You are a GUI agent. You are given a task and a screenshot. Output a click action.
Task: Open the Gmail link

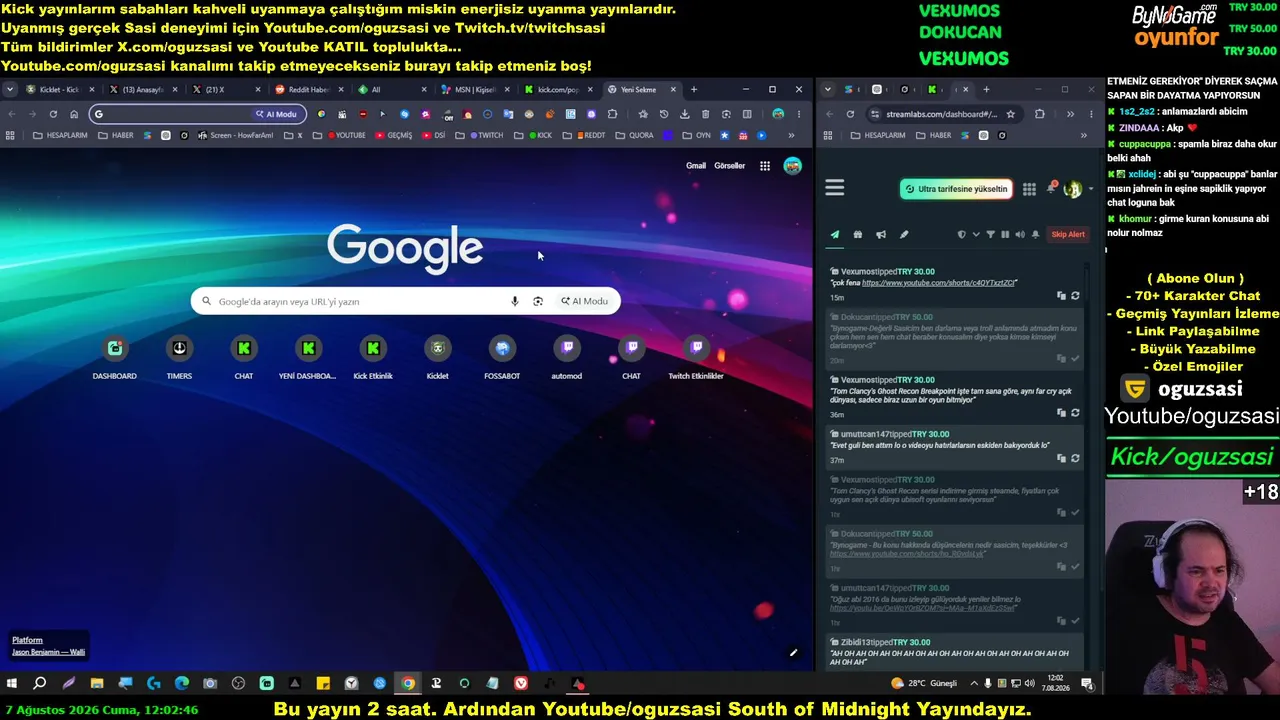[696, 166]
